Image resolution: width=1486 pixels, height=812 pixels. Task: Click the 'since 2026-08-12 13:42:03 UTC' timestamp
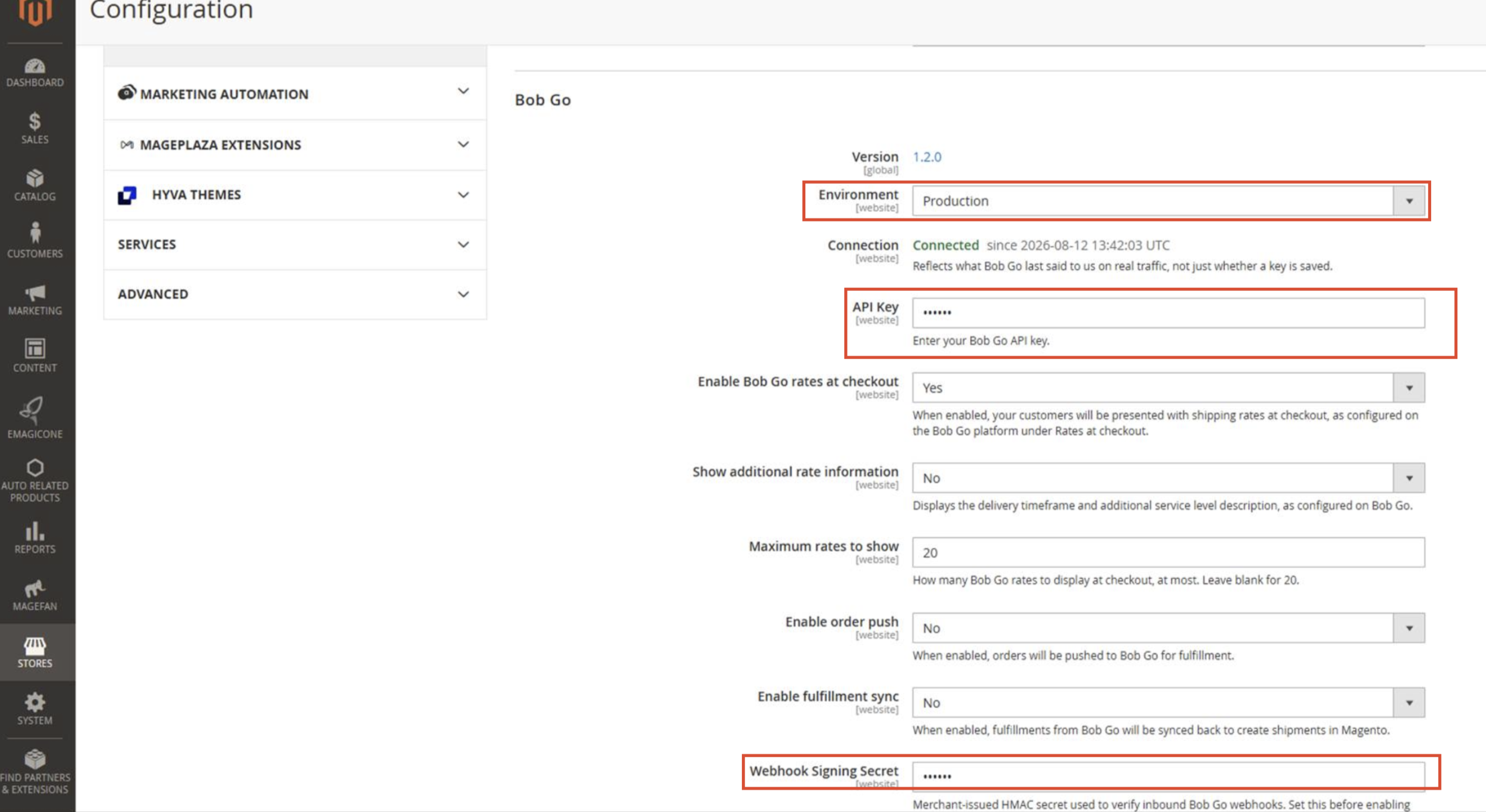coord(1078,245)
